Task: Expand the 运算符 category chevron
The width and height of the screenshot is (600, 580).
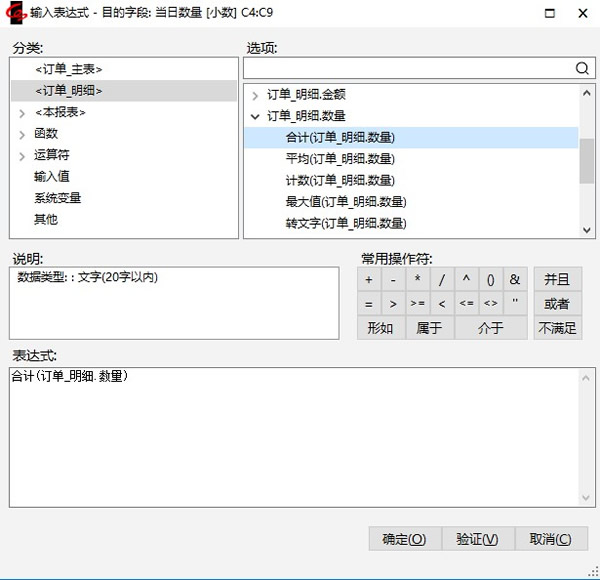Action: click(22, 156)
